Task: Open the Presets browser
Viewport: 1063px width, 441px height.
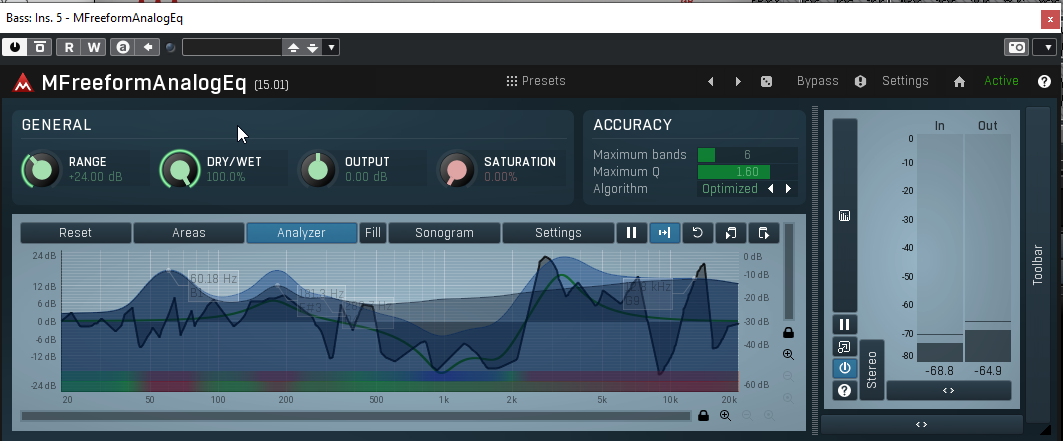Action: (536, 81)
